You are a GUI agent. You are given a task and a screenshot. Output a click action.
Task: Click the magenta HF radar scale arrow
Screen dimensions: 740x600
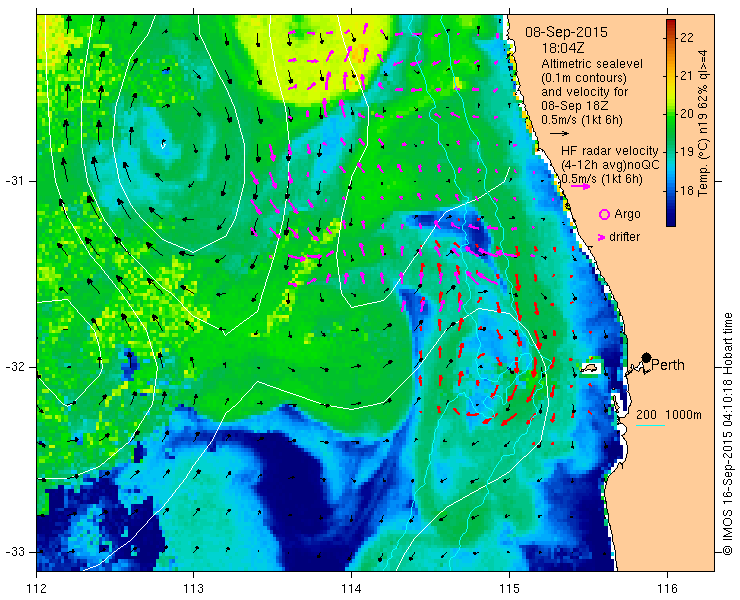pyautogui.click(x=580, y=186)
